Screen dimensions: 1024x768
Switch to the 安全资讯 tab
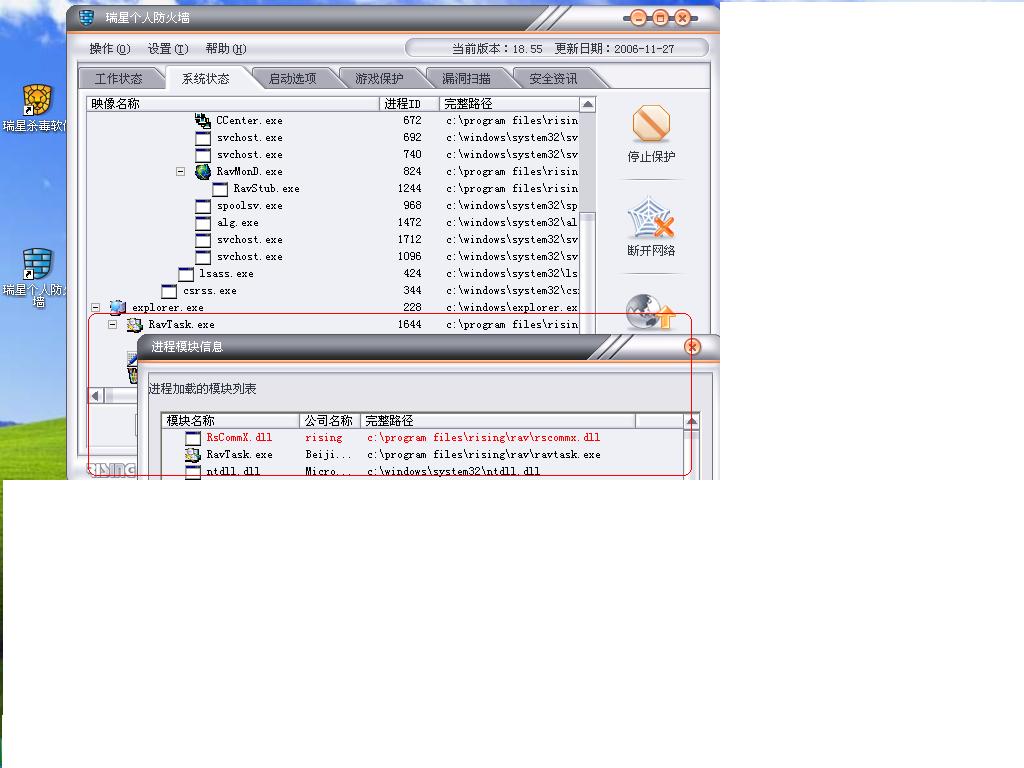coord(553,79)
